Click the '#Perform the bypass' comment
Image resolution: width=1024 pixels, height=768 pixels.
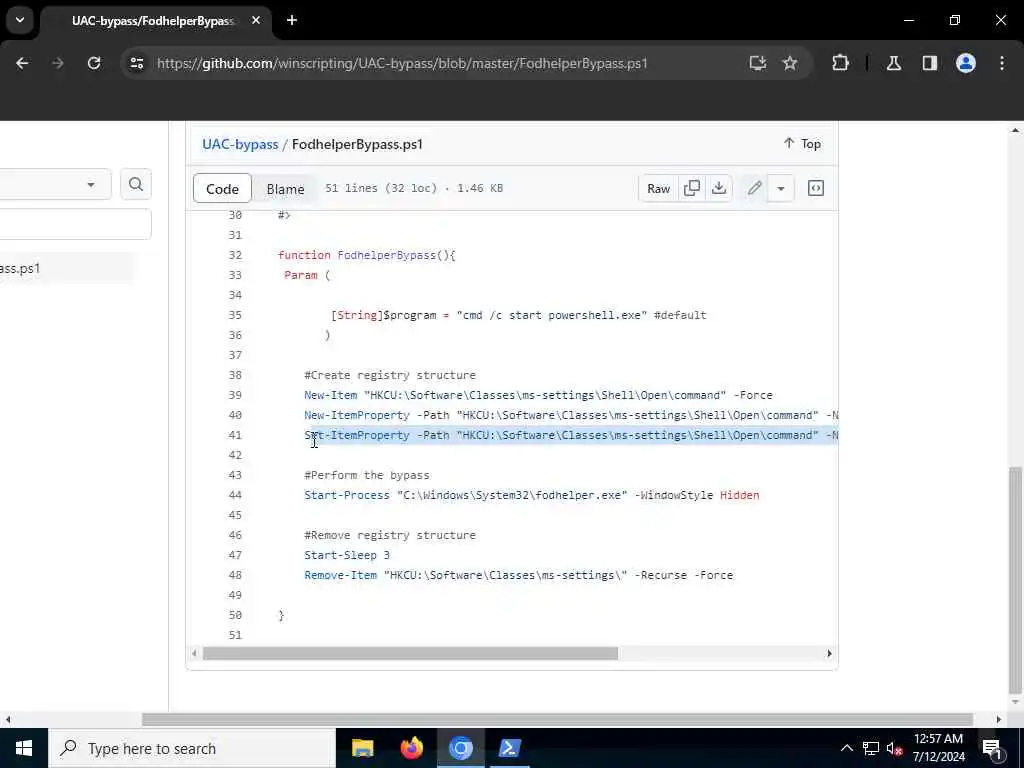pyautogui.click(x=366, y=475)
